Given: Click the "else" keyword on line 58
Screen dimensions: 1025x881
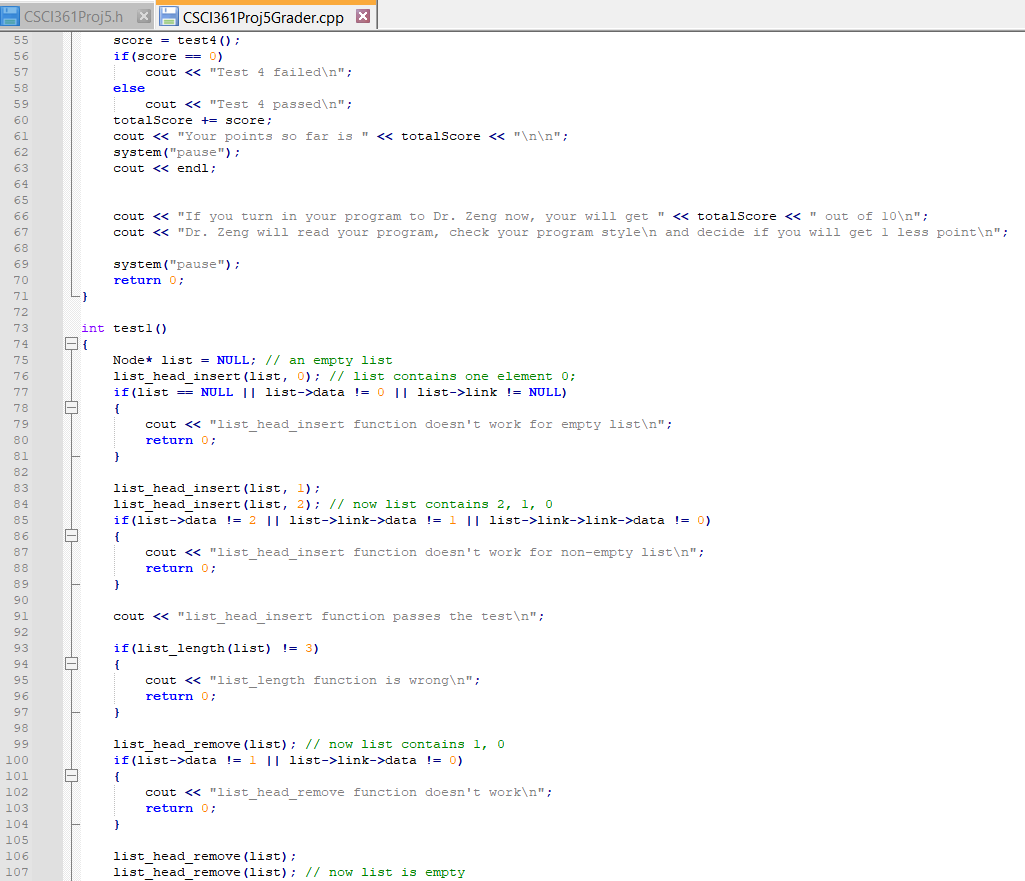Looking at the screenshot, I should (129, 88).
